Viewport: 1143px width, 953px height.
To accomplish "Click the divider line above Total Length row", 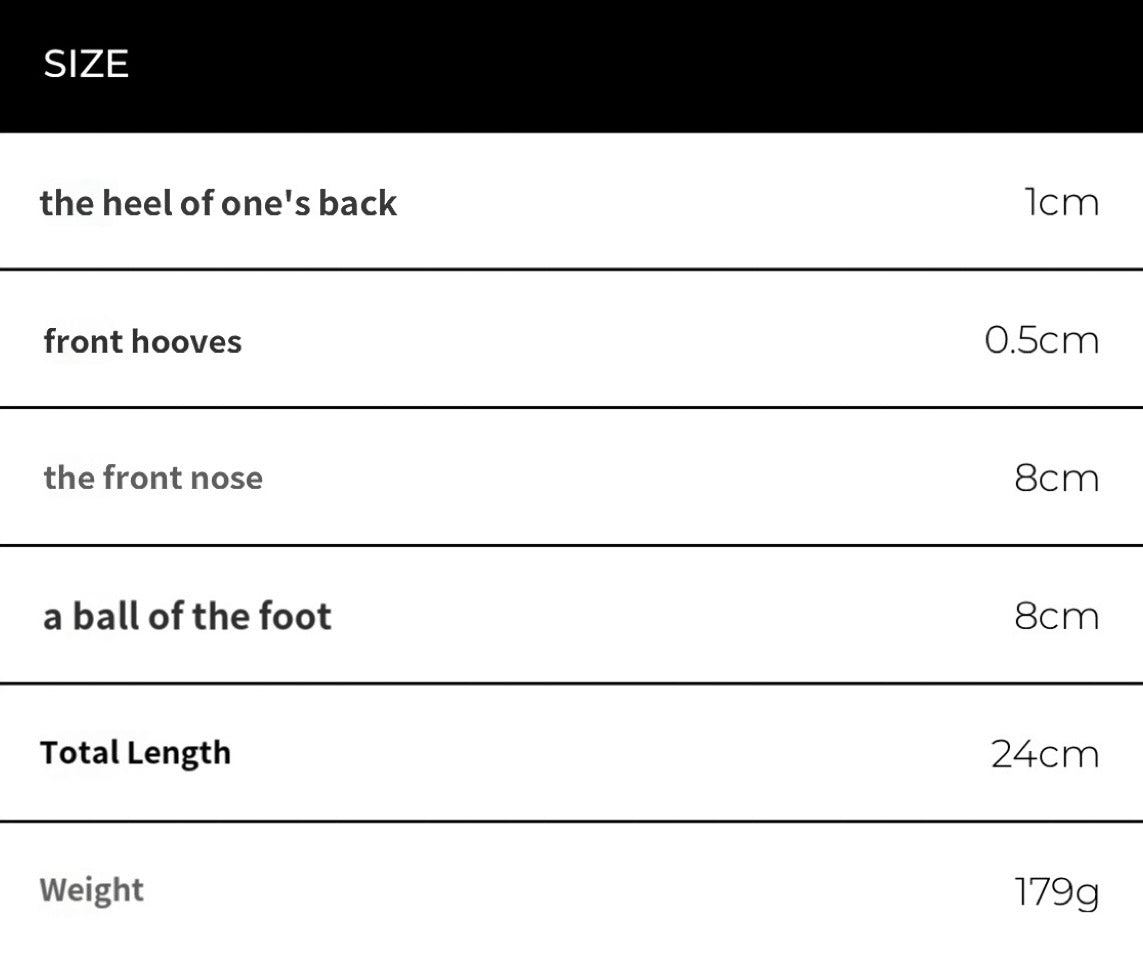I will tap(572, 684).
